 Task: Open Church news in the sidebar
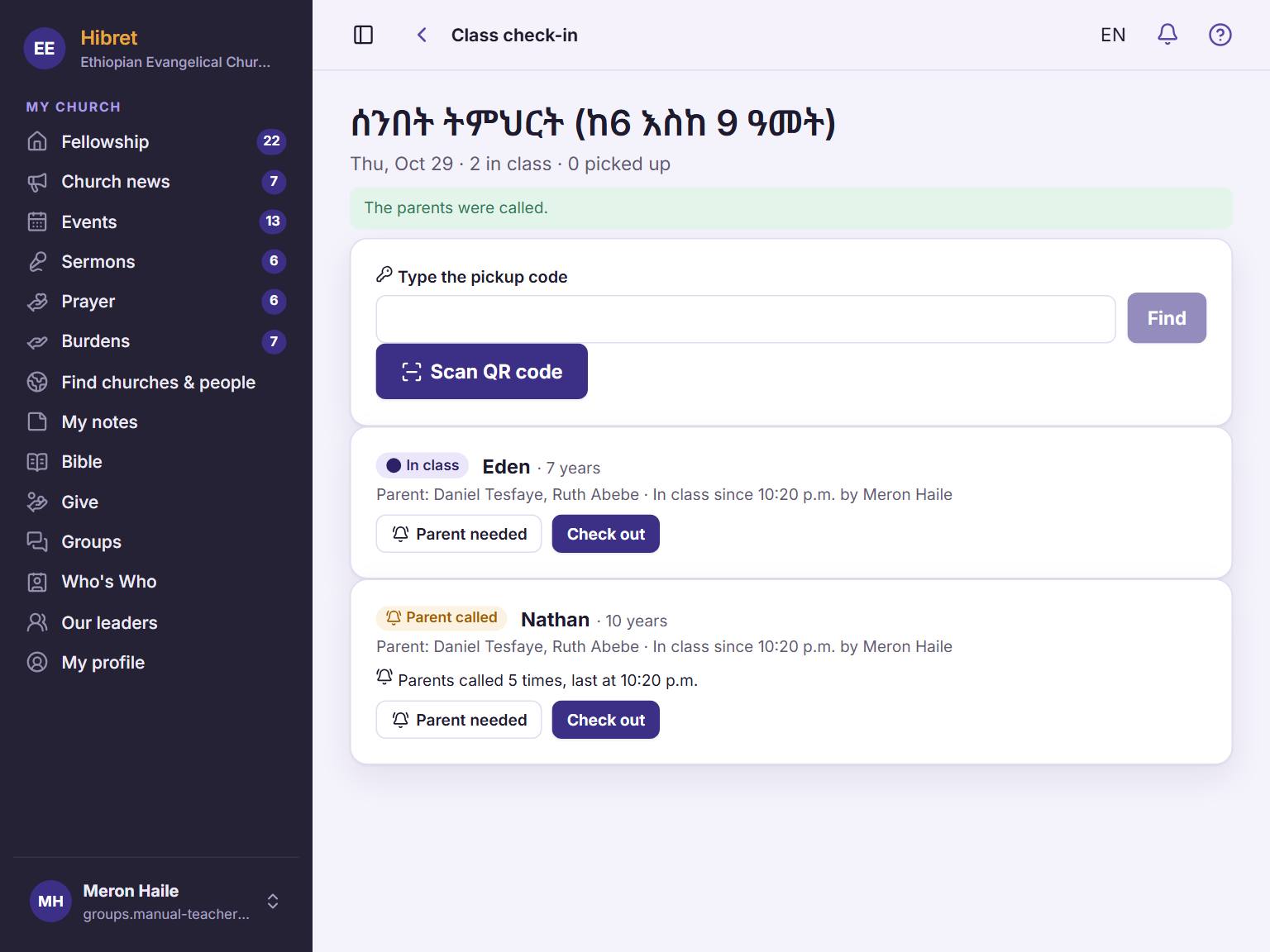156,182
